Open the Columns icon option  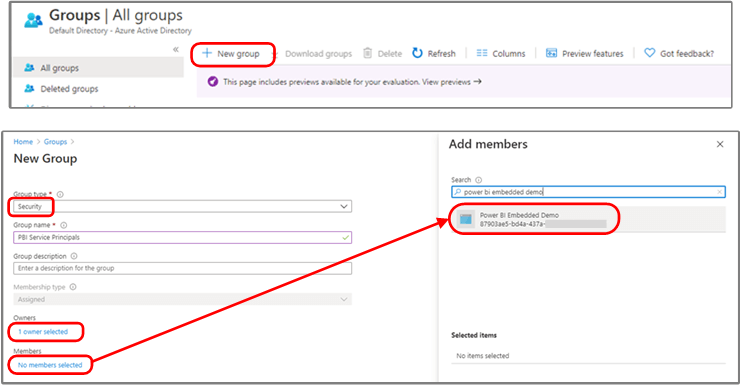482,53
